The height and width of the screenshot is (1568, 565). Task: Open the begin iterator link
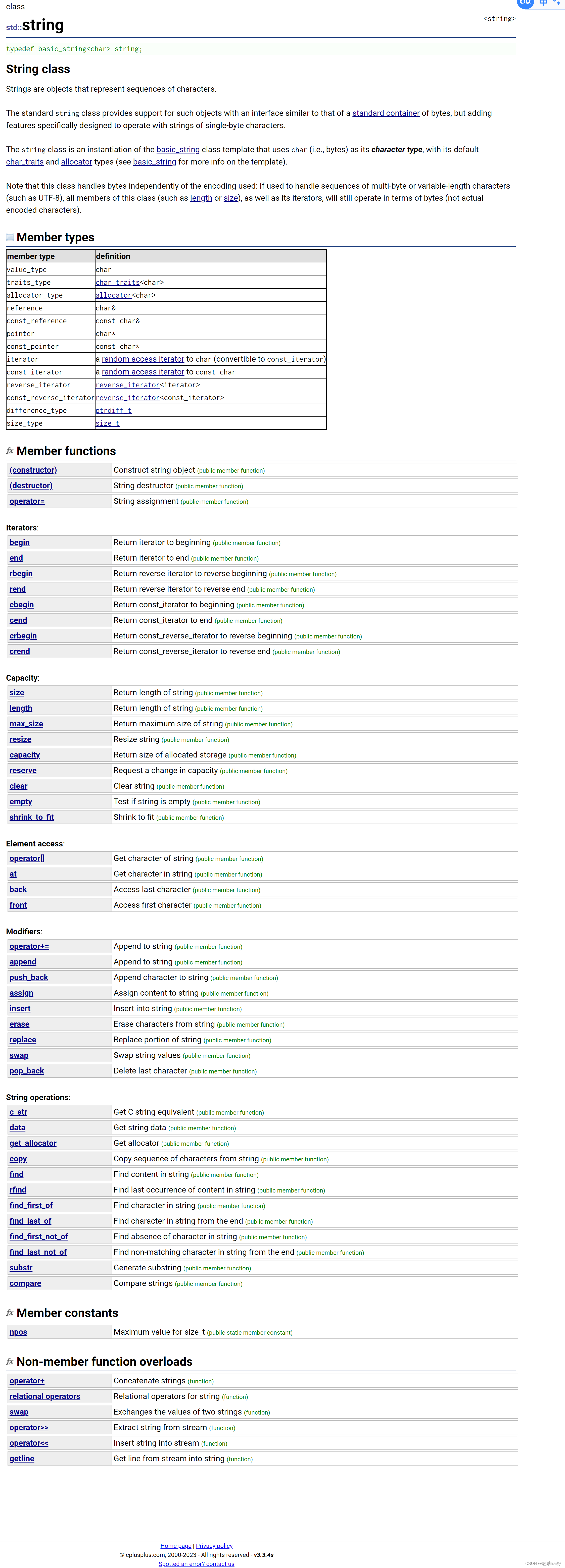click(x=20, y=542)
